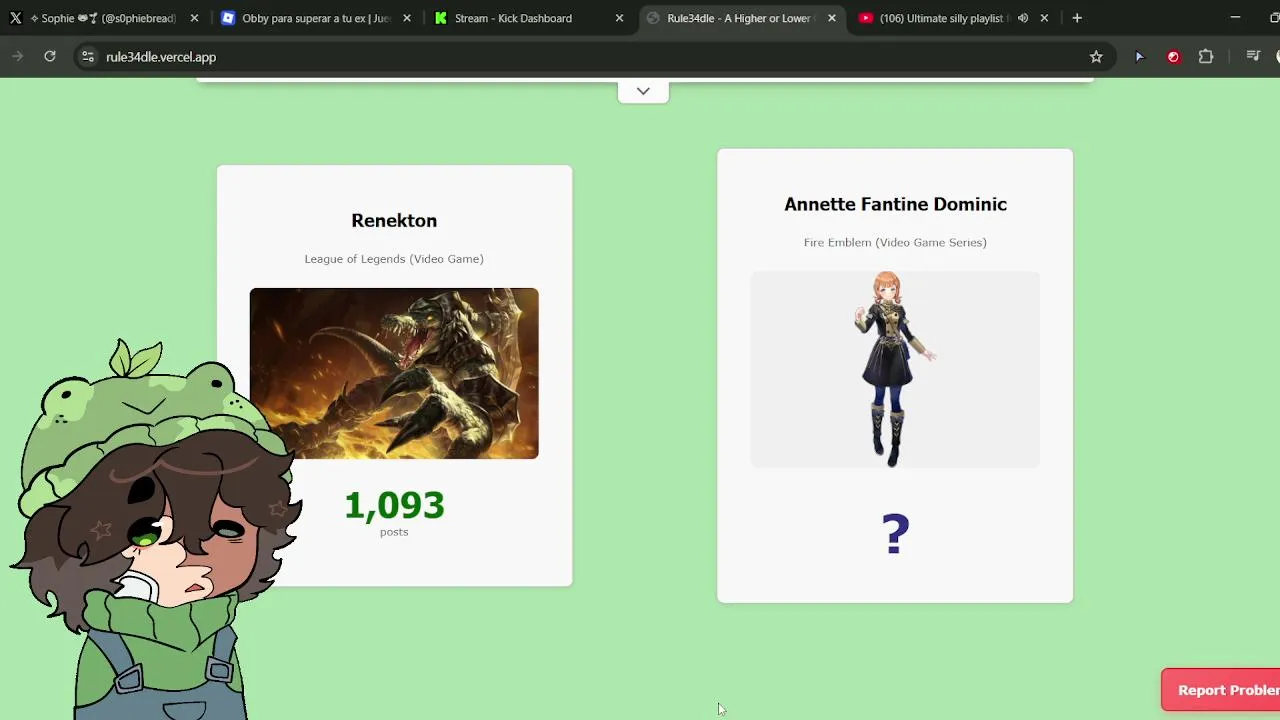Bookmark this page with the star icon
The width and height of the screenshot is (1280, 720).
click(x=1096, y=57)
